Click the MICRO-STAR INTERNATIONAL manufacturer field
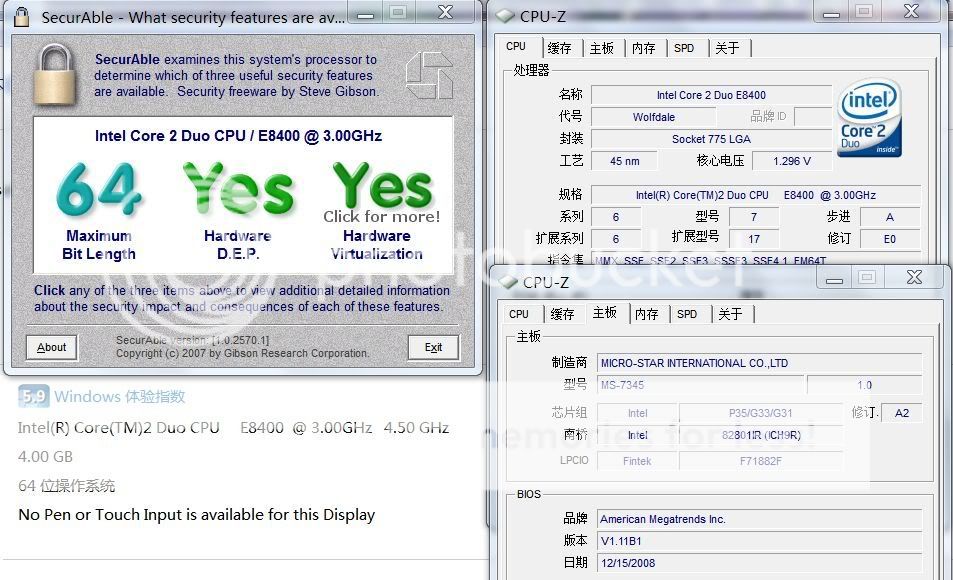This screenshot has height=580, width=953. [759, 364]
